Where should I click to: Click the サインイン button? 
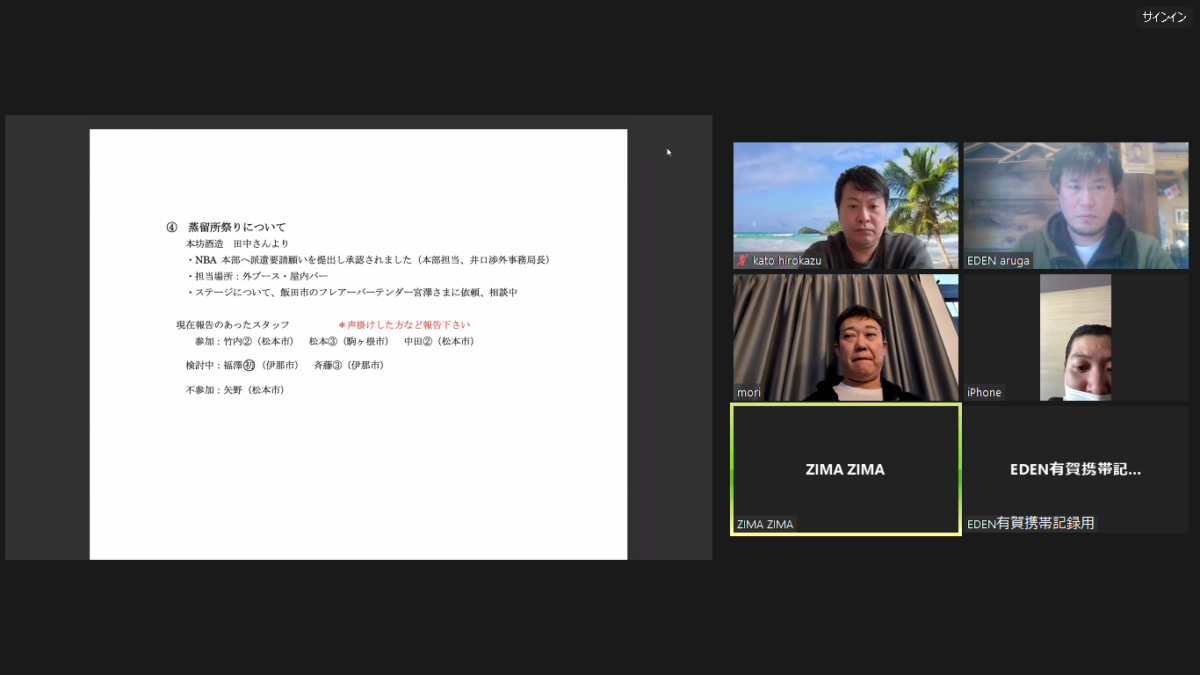1164,17
